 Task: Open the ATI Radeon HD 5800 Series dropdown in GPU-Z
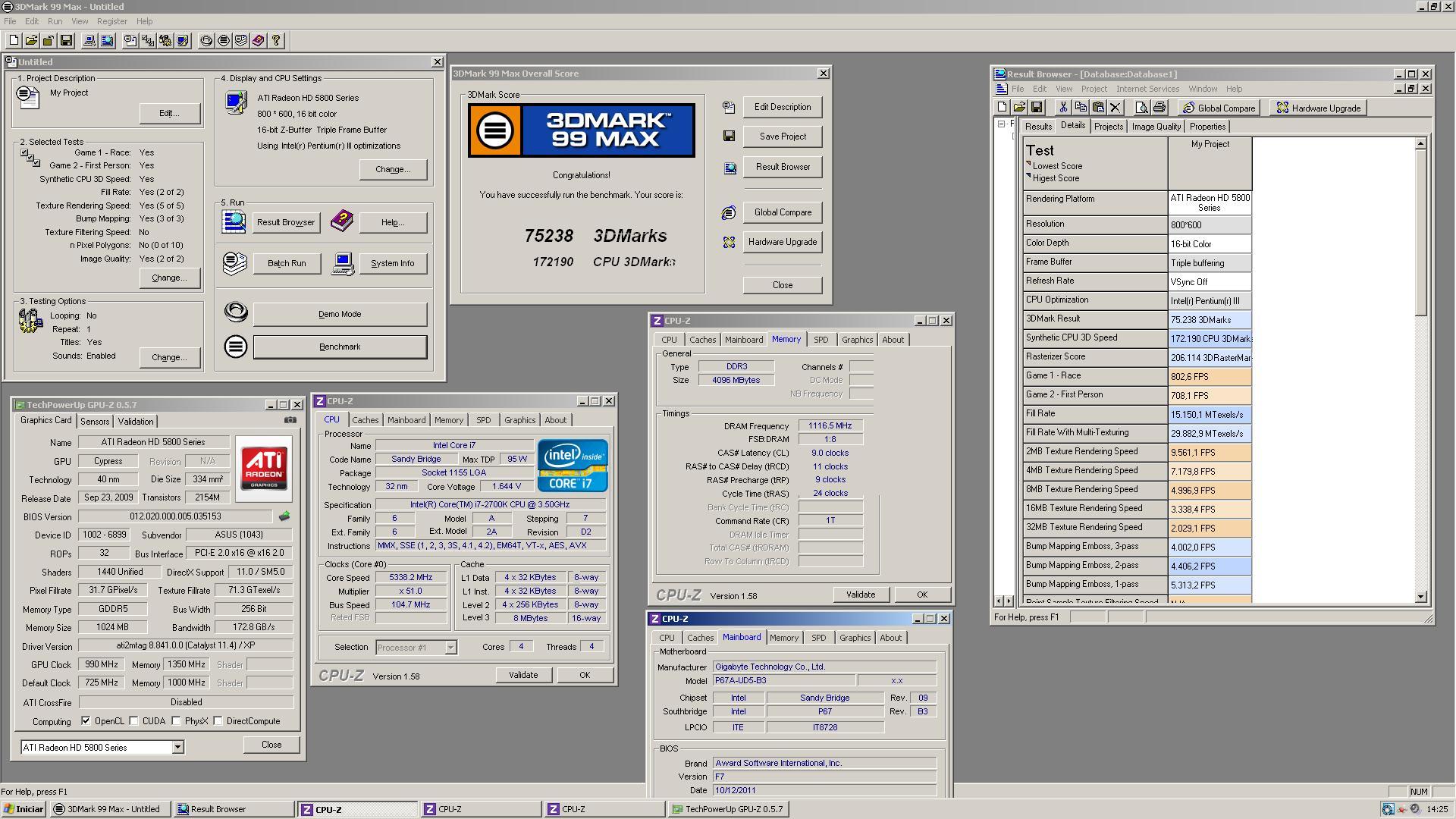tap(177, 748)
